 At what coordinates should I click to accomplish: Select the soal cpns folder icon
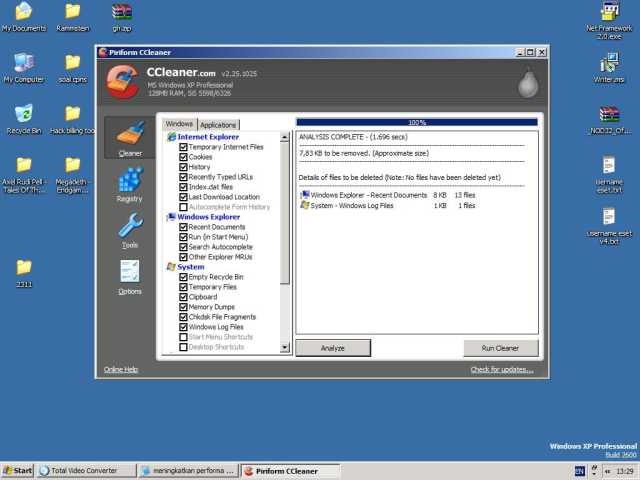coord(73,68)
